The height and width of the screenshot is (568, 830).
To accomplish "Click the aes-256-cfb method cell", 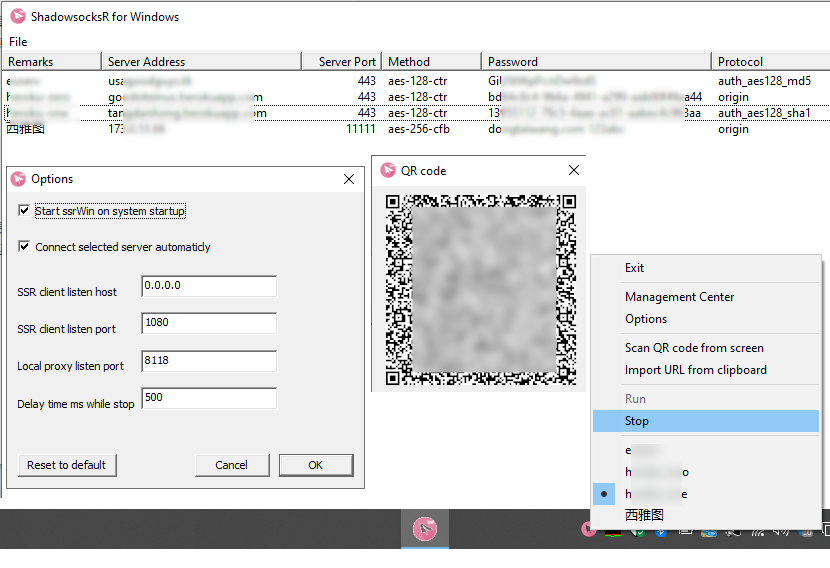I will pyautogui.click(x=419, y=129).
